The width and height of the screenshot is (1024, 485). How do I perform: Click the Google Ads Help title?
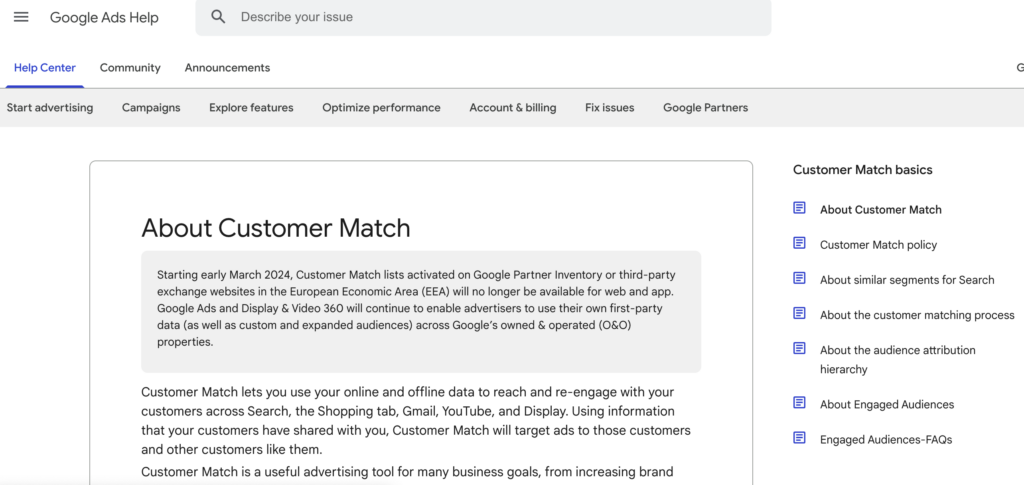point(104,18)
